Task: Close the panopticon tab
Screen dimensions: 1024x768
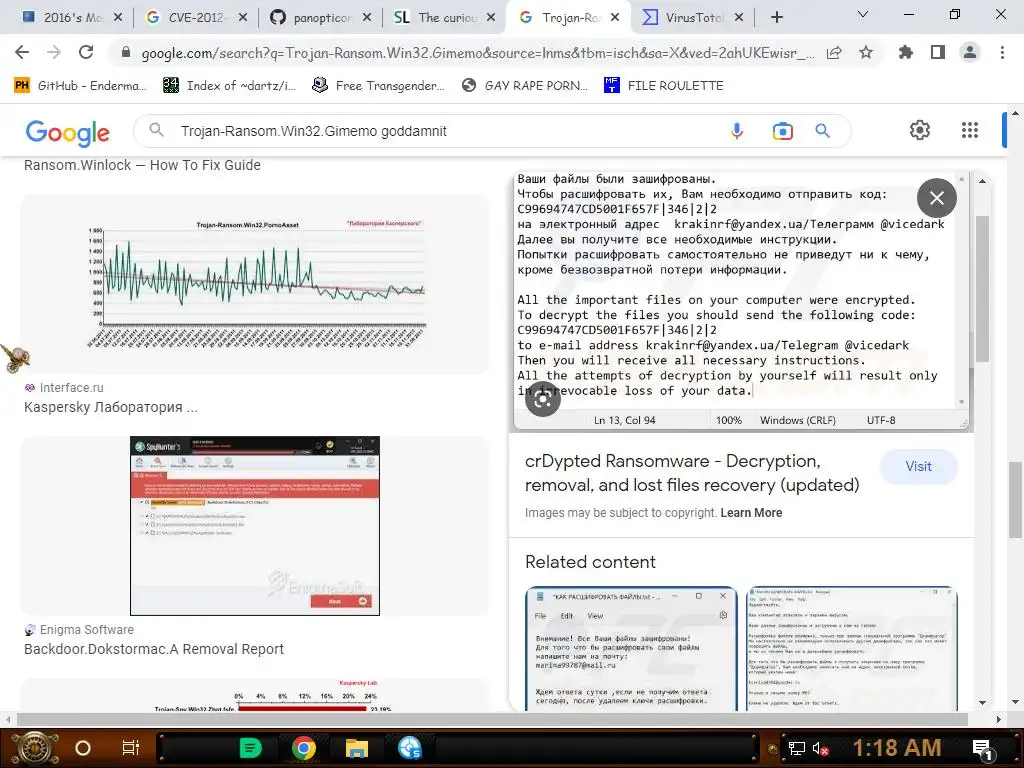Action: point(367,18)
